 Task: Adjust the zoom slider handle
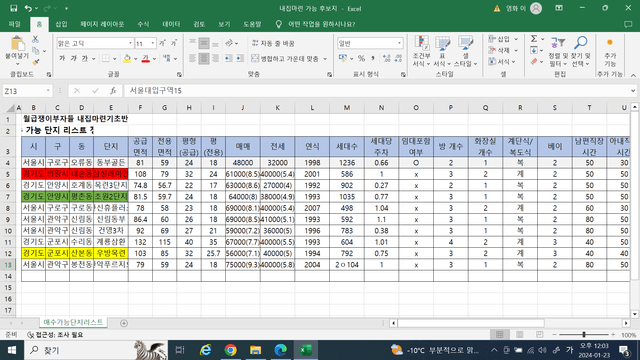point(584,335)
